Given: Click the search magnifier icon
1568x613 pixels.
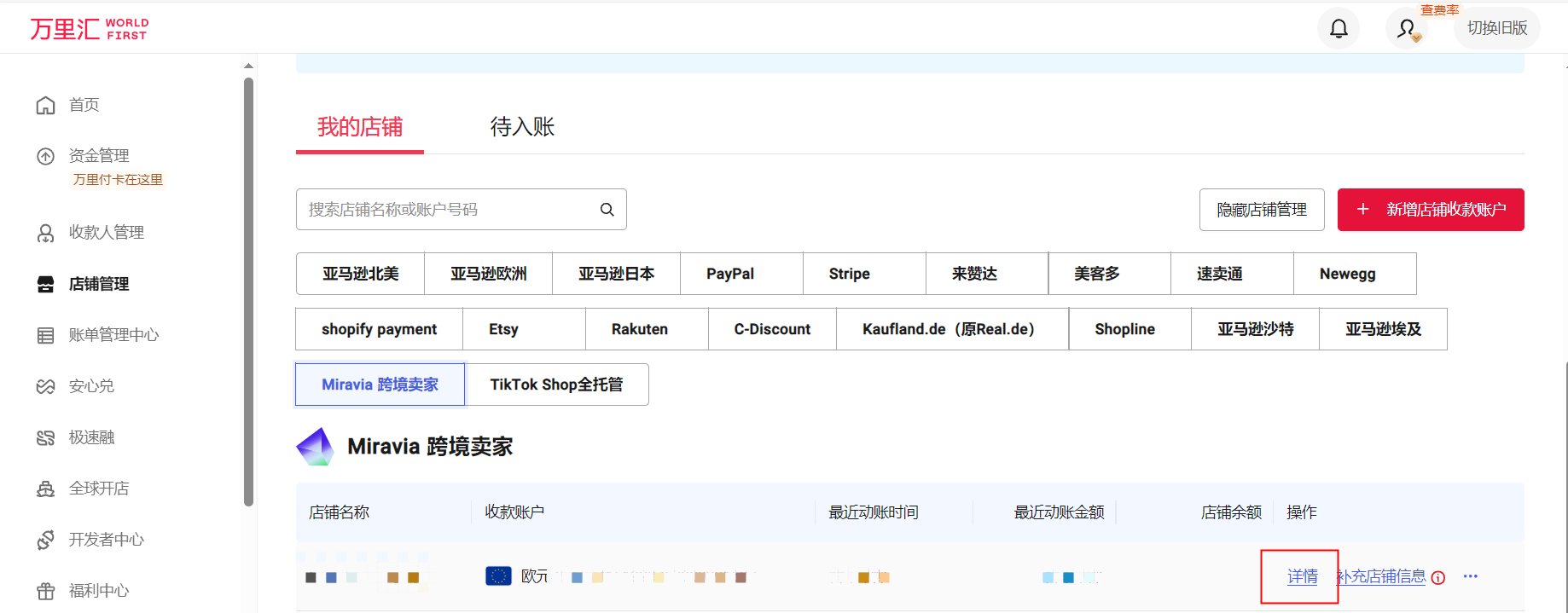Looking at the screenshot, I should [x=607, y=210].
